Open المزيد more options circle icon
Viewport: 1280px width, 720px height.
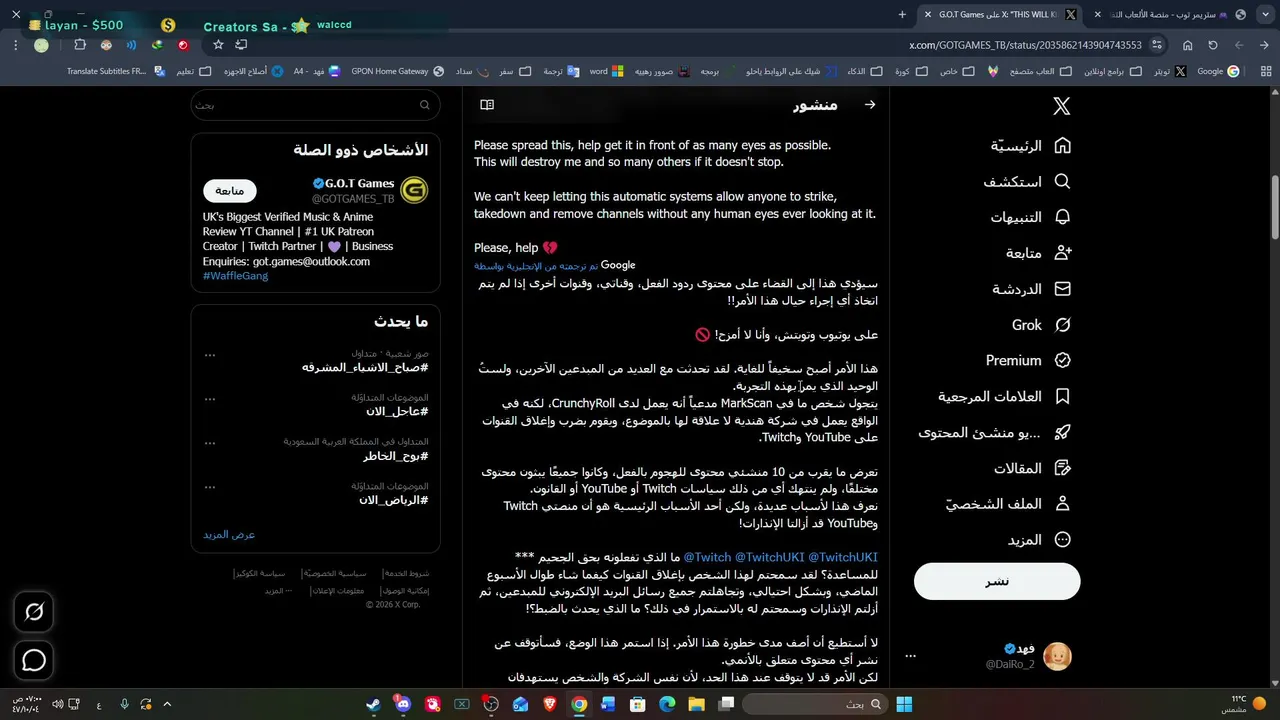click(x=1062, y=540)
